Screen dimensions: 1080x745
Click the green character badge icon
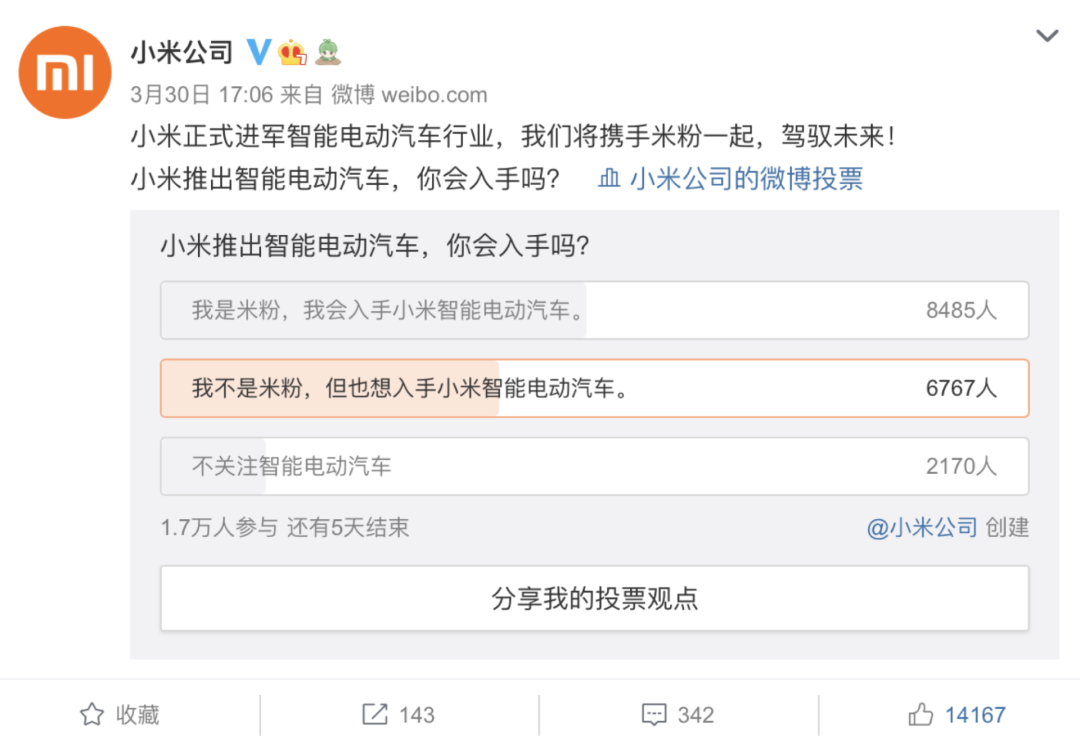pos(327,51)
